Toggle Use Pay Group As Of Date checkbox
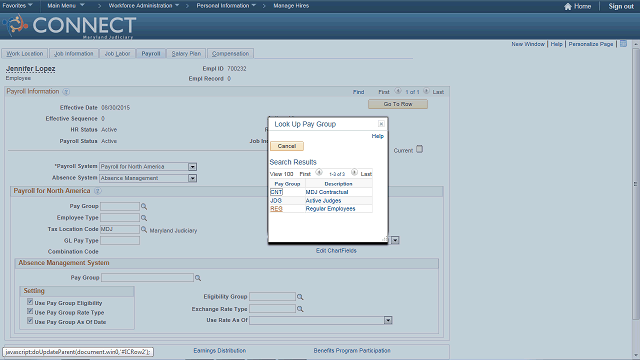The height and width of the screenshot is (360, 640). (x=30, y=321)
